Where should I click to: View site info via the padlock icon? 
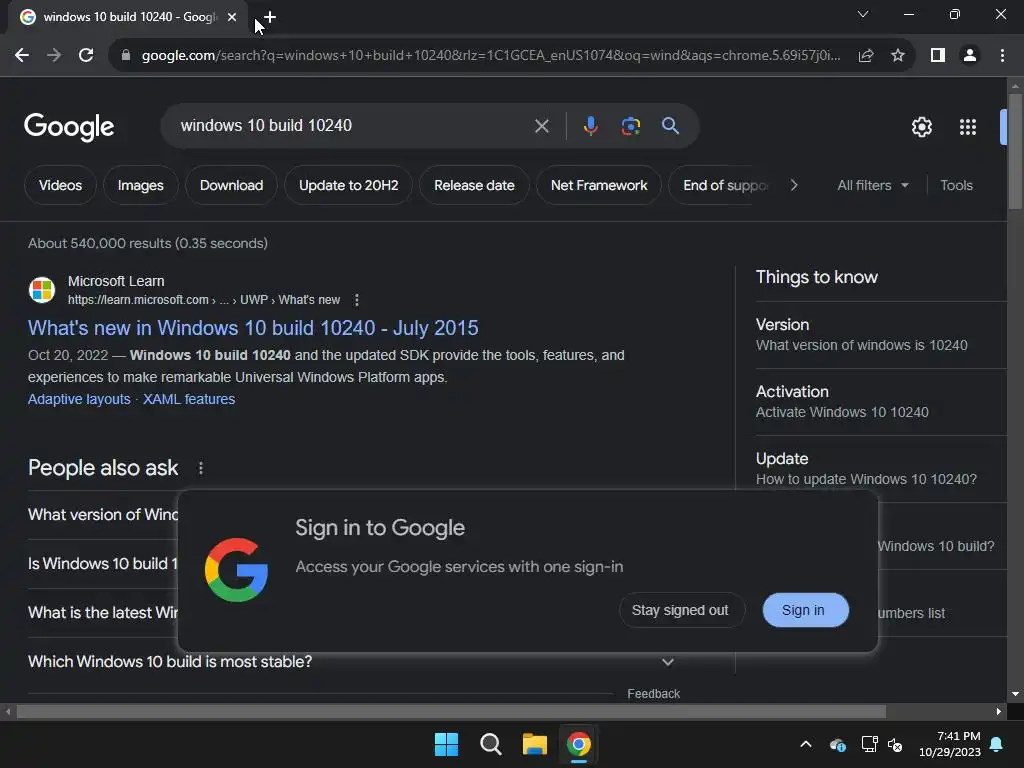(x=126, y=56)
